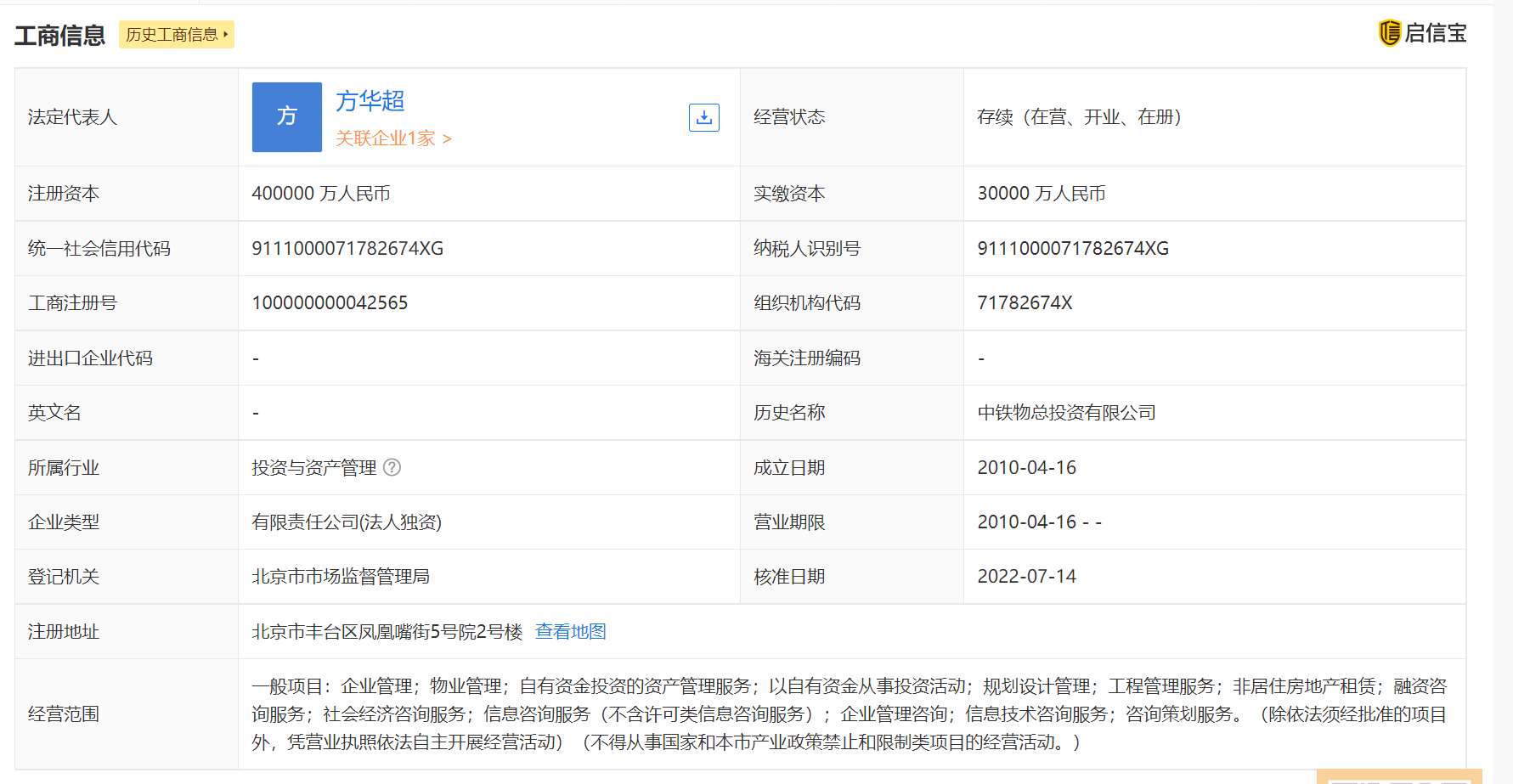
Task: Click the registration authority 北京市市场监督管理局
Action: pos(341,577)
